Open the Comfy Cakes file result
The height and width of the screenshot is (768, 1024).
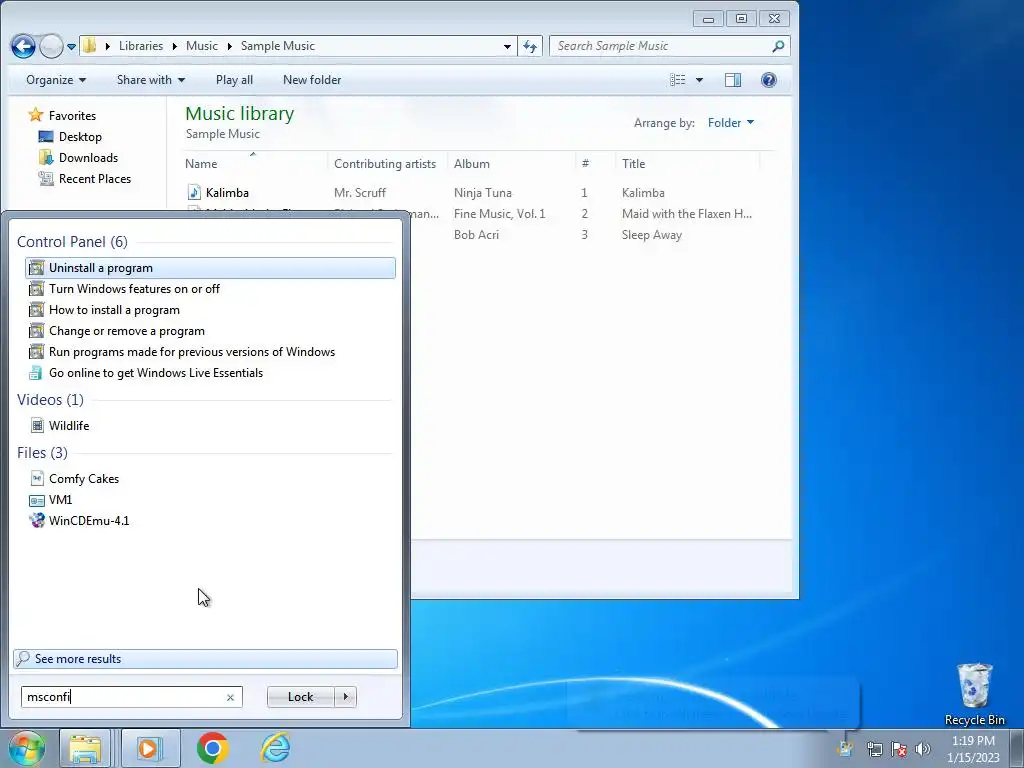point(210,478)
